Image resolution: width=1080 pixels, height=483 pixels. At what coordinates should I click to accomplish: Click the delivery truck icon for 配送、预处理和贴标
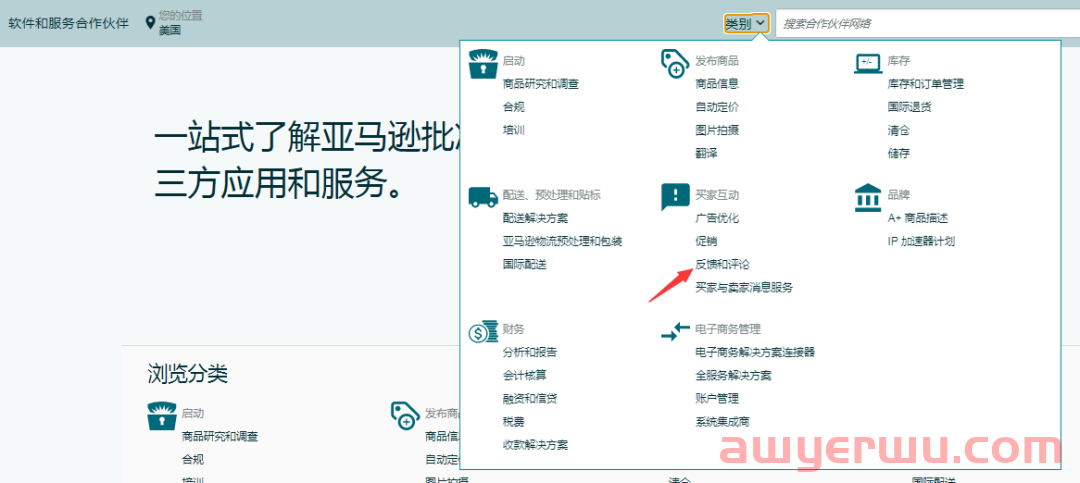[483, 197]
